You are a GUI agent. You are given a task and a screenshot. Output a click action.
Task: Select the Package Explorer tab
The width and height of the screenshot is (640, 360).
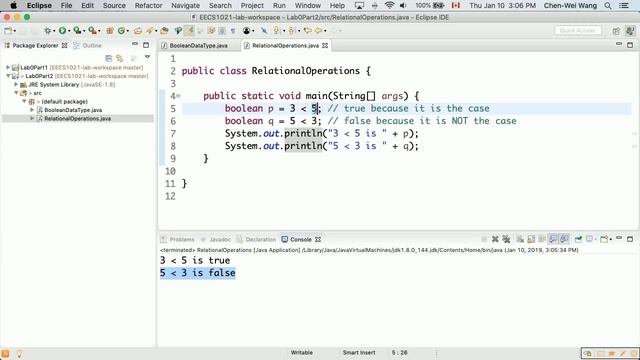point(36,46)
